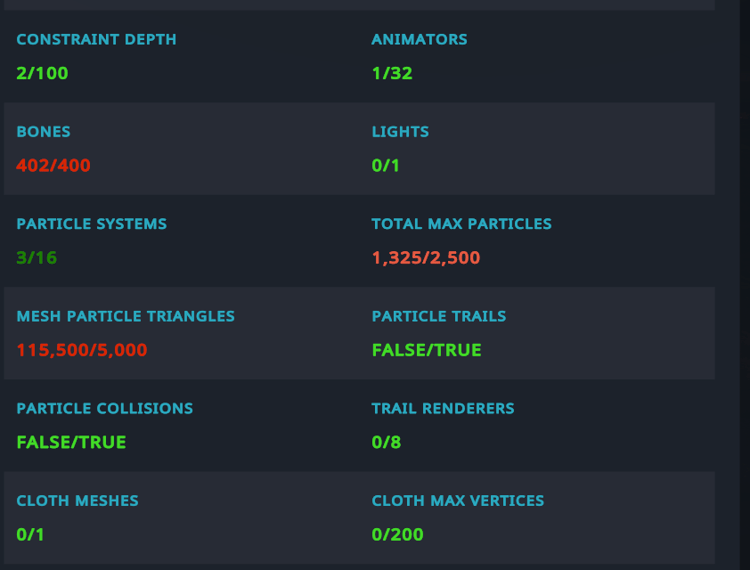Click the Trail Renderers label
This screenshot has height=570, width=750.
(442, 408)
